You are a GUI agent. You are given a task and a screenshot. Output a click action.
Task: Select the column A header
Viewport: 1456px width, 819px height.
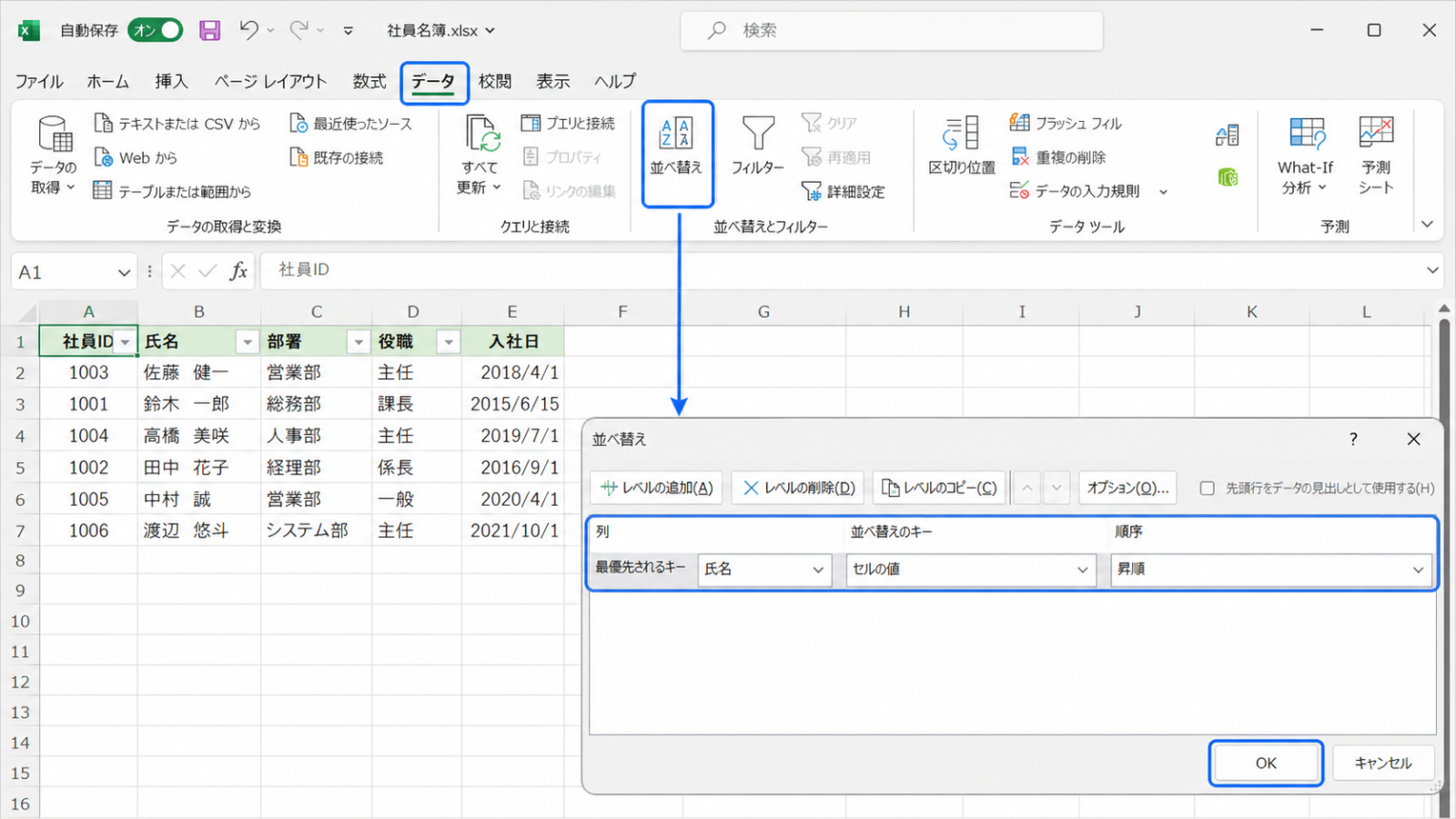[x=88, y=311]
